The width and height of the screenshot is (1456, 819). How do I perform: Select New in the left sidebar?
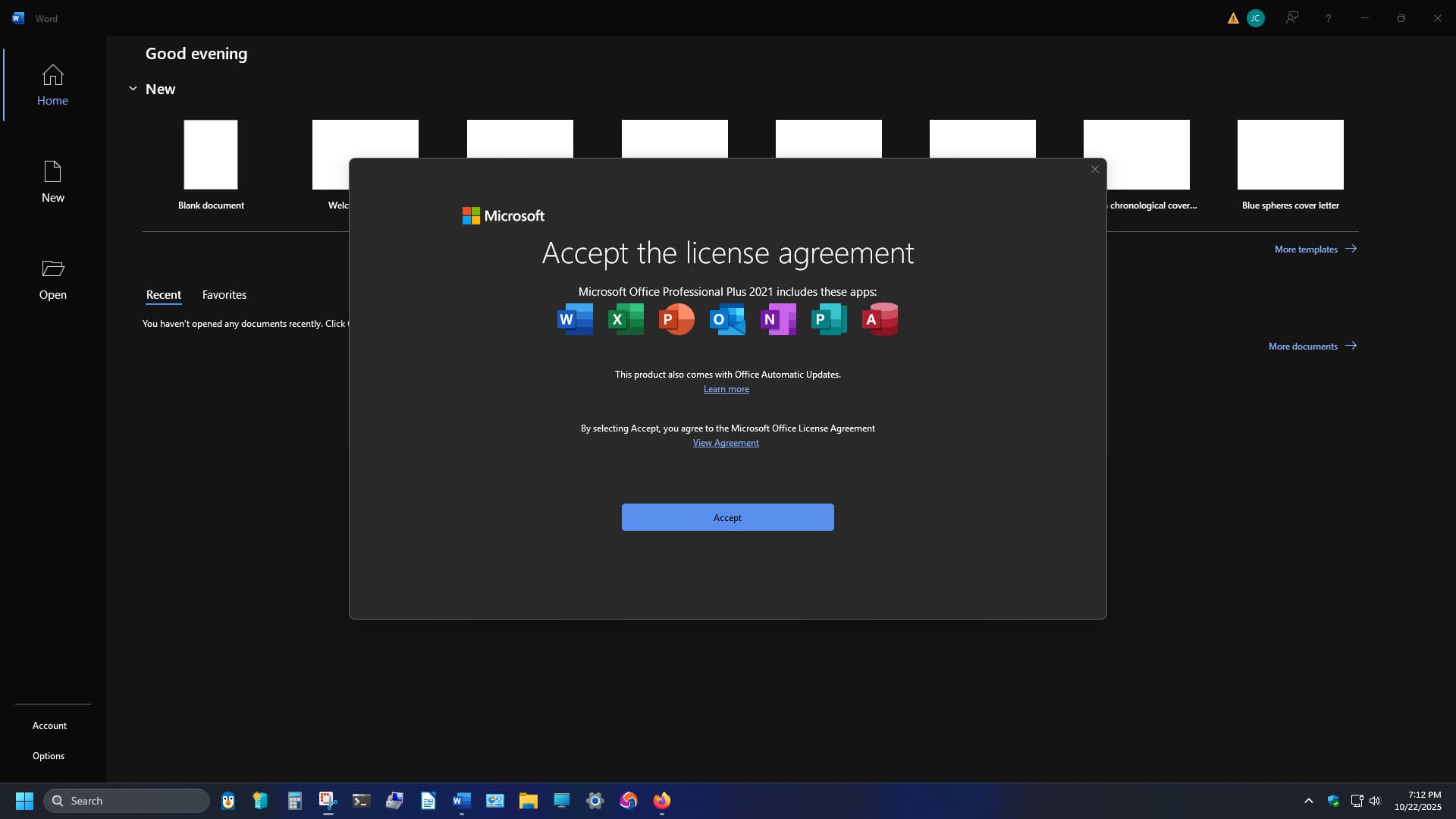coord(52,182)
